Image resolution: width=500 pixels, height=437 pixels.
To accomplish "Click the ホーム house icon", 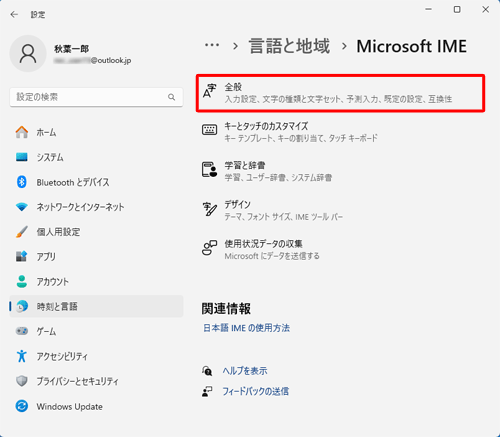I will (22, 132).
